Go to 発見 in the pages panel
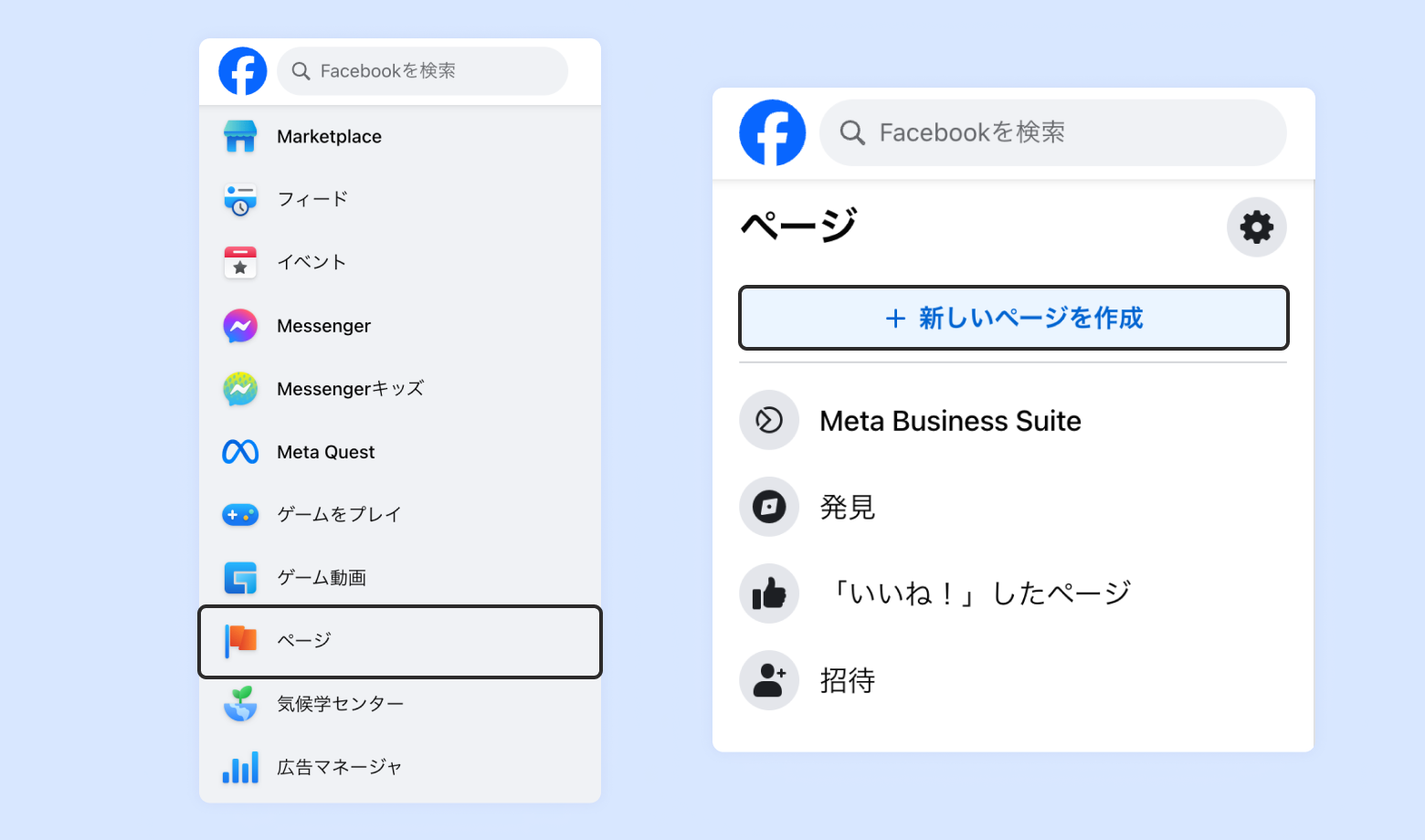The width and height of the screenshot is (1425, 840). pos(848,507)
